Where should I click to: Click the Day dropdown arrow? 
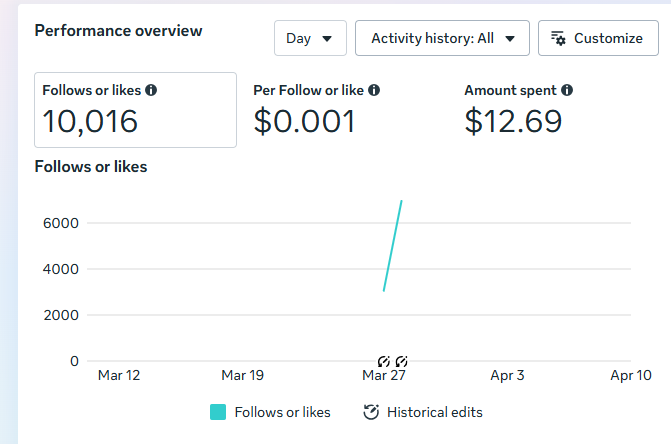point(327,39)
